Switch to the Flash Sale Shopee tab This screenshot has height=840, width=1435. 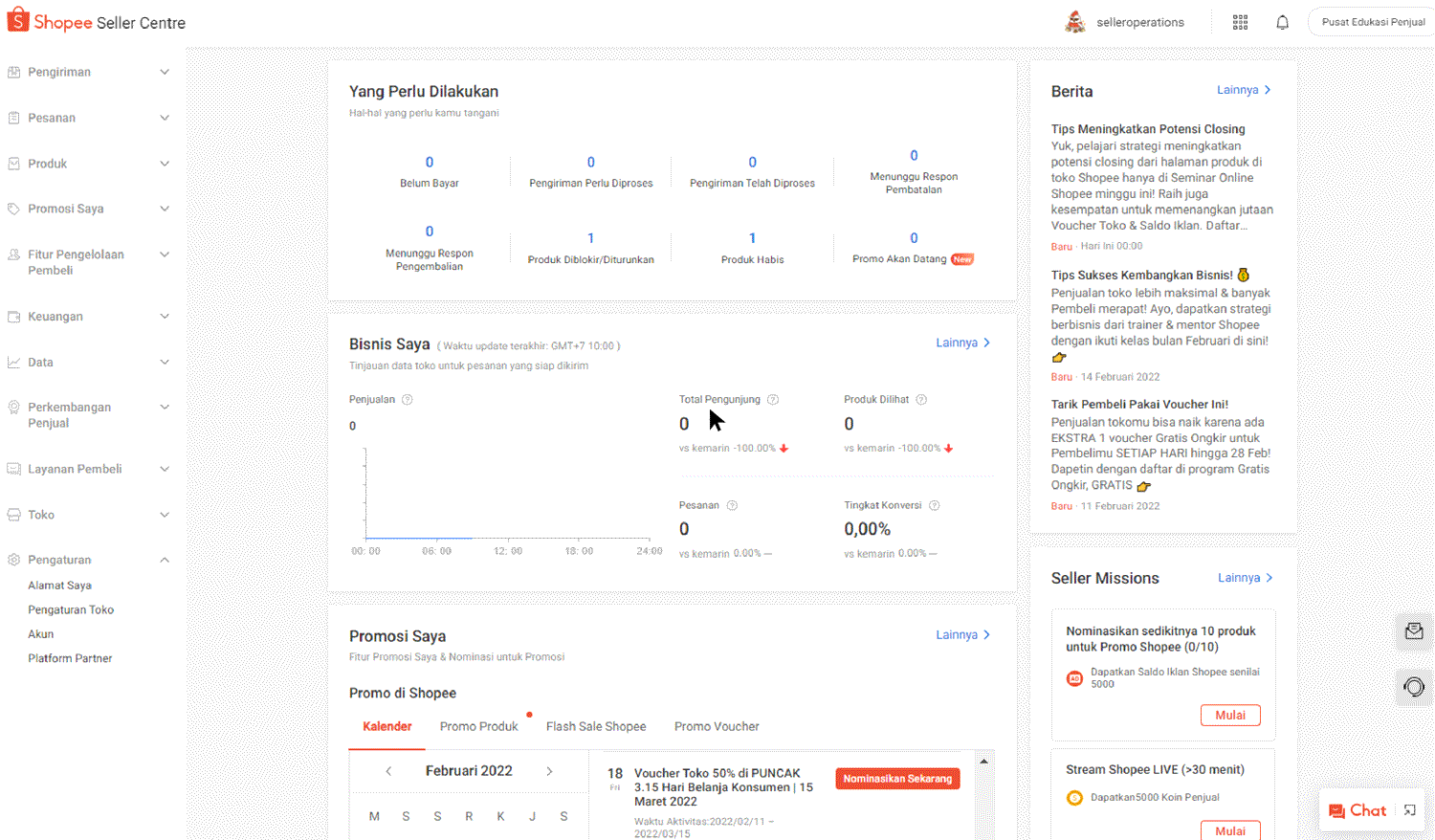pos(596,726)
